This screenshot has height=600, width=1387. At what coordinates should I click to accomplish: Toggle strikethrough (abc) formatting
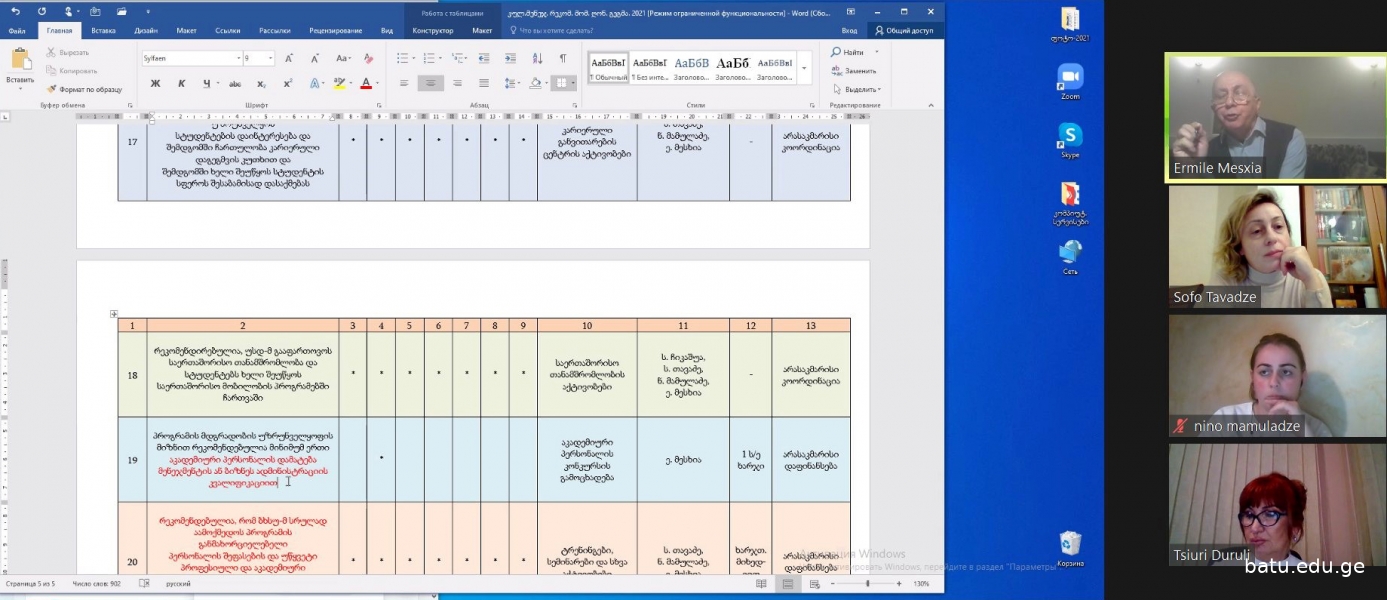(235, 83)
